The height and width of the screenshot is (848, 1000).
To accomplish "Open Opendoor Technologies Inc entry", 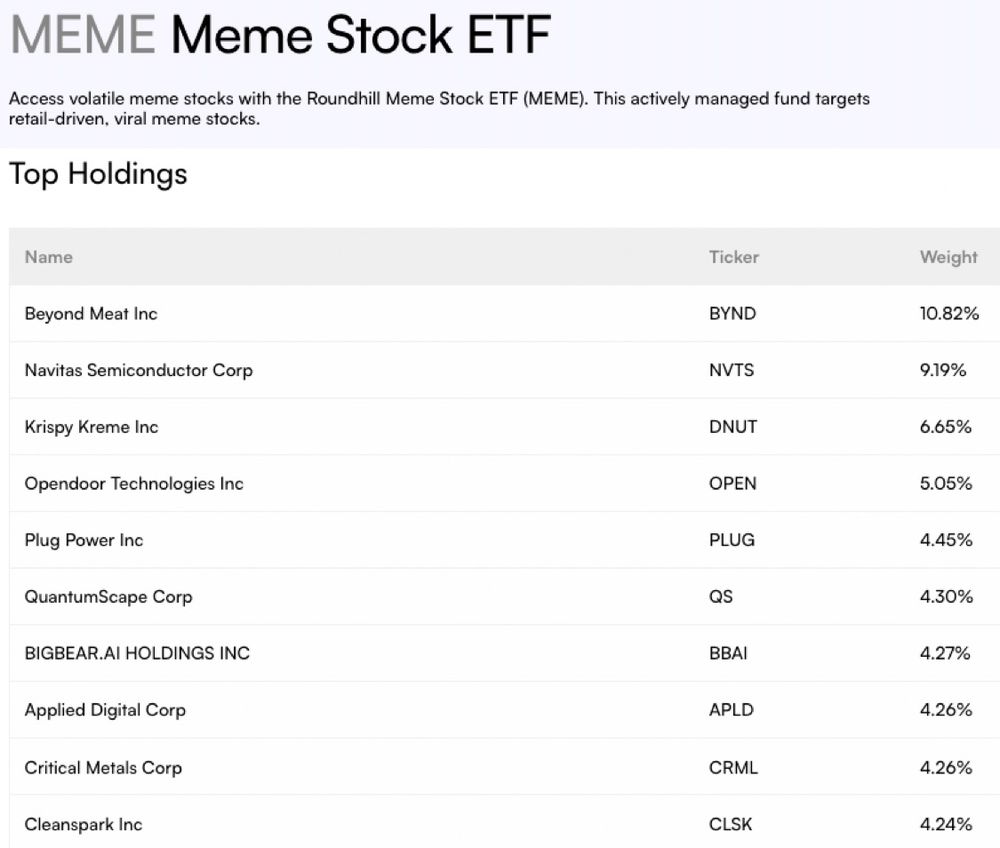I will [x=134, y=484].
